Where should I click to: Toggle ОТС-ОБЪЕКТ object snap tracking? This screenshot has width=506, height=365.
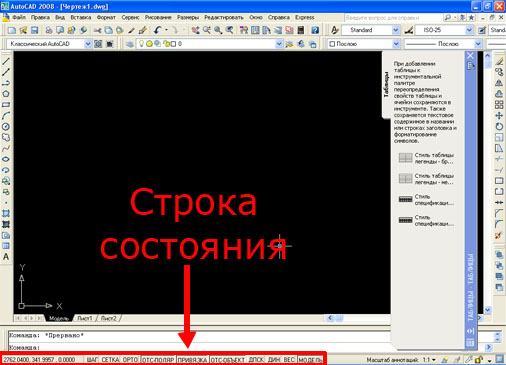tap(228, 360)
